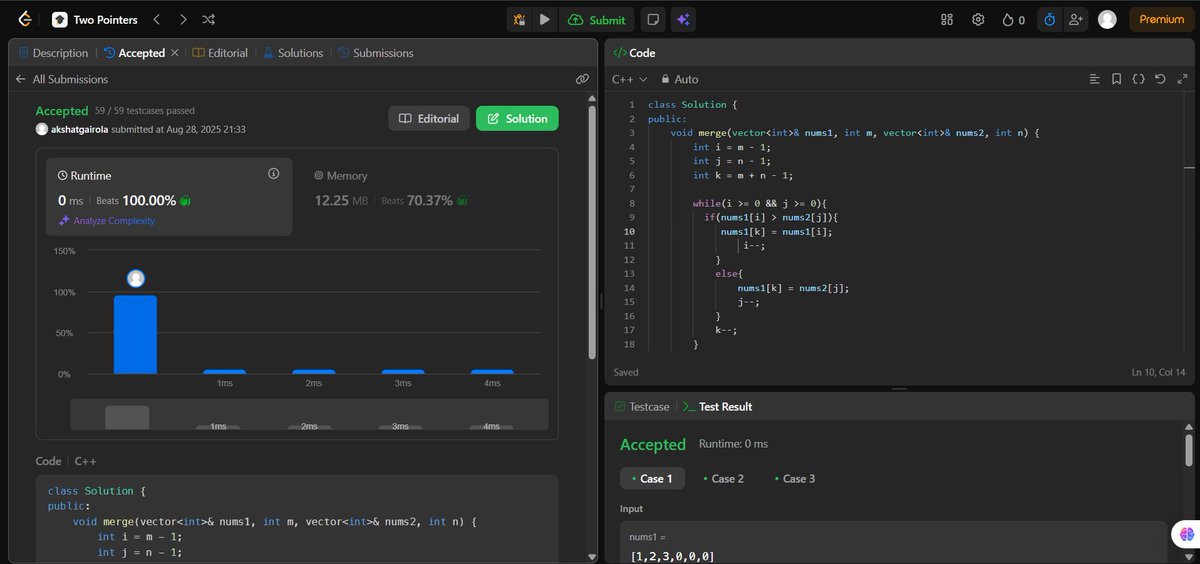Select the Memory stats card
The image size is (1200, 564).
point(421,196)
